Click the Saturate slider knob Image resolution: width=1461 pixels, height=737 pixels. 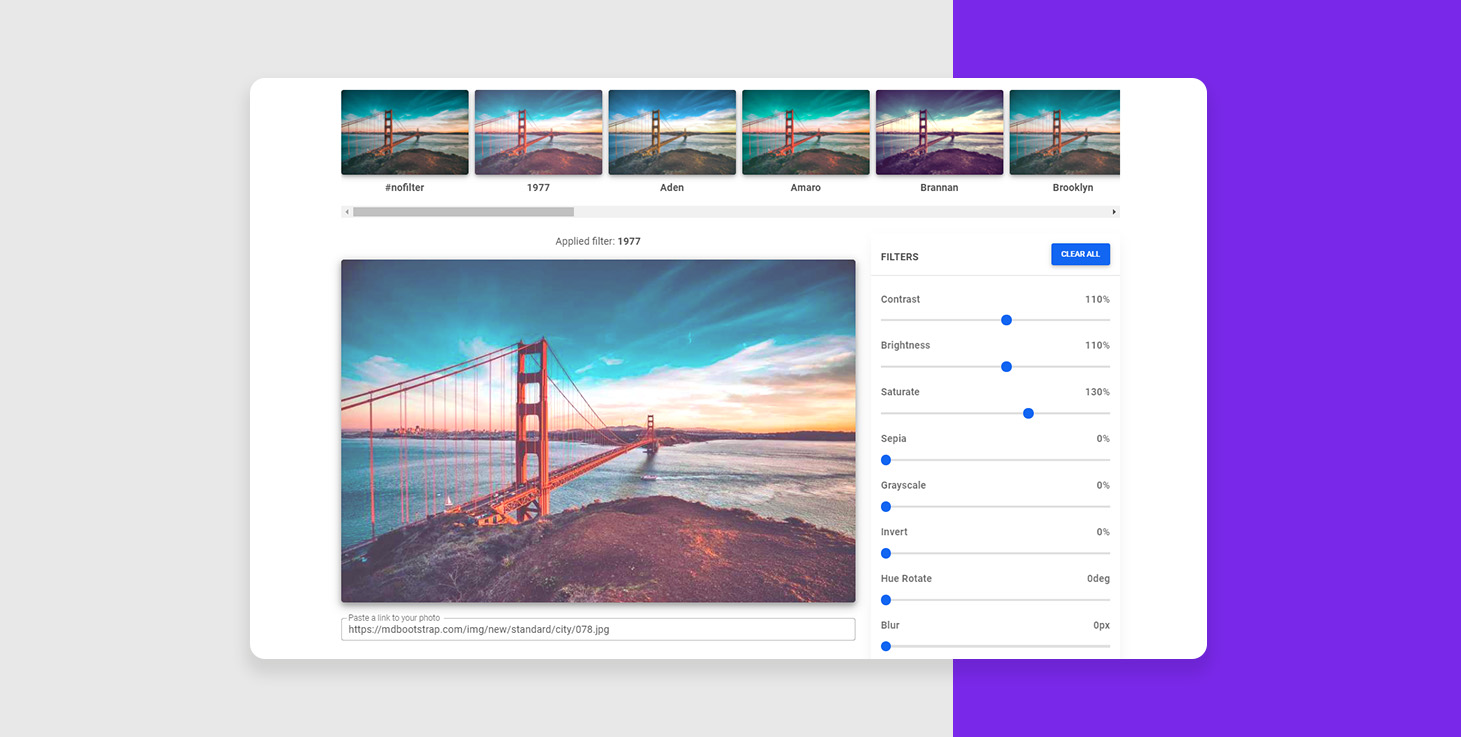(x=1028, y=413)
